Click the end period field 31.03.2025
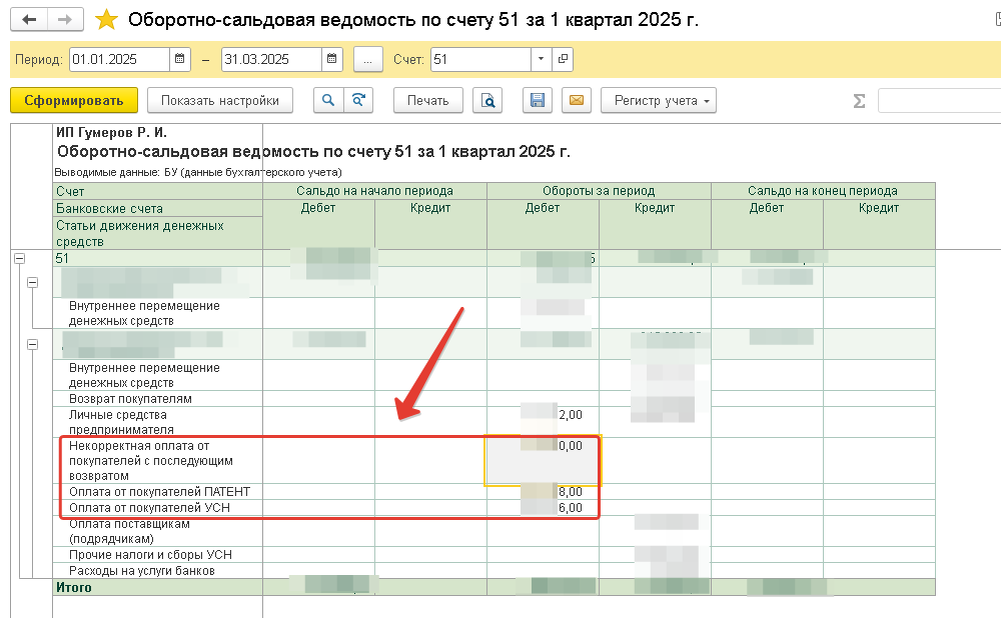 point(271,59)
